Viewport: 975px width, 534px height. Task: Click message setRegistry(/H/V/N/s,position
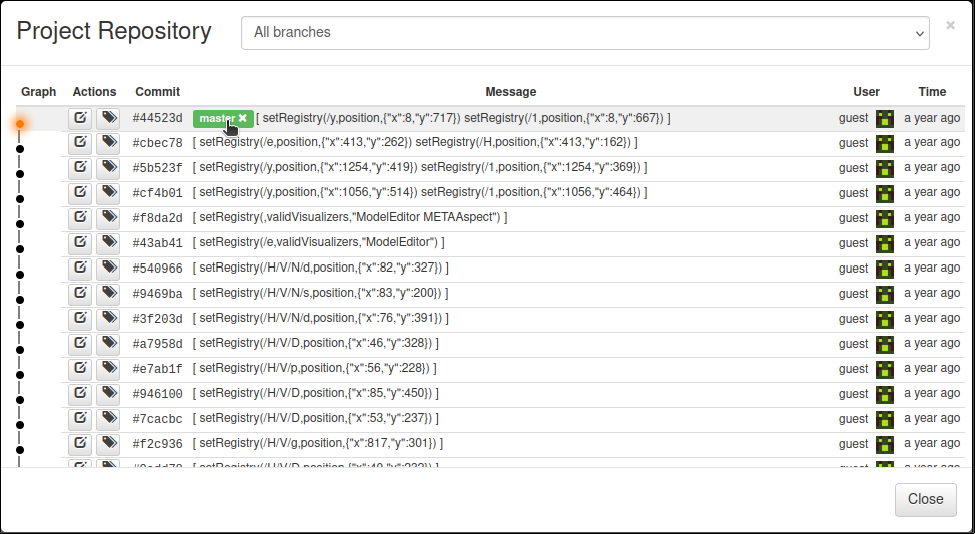pyautogui.click(x=321, y=292)
